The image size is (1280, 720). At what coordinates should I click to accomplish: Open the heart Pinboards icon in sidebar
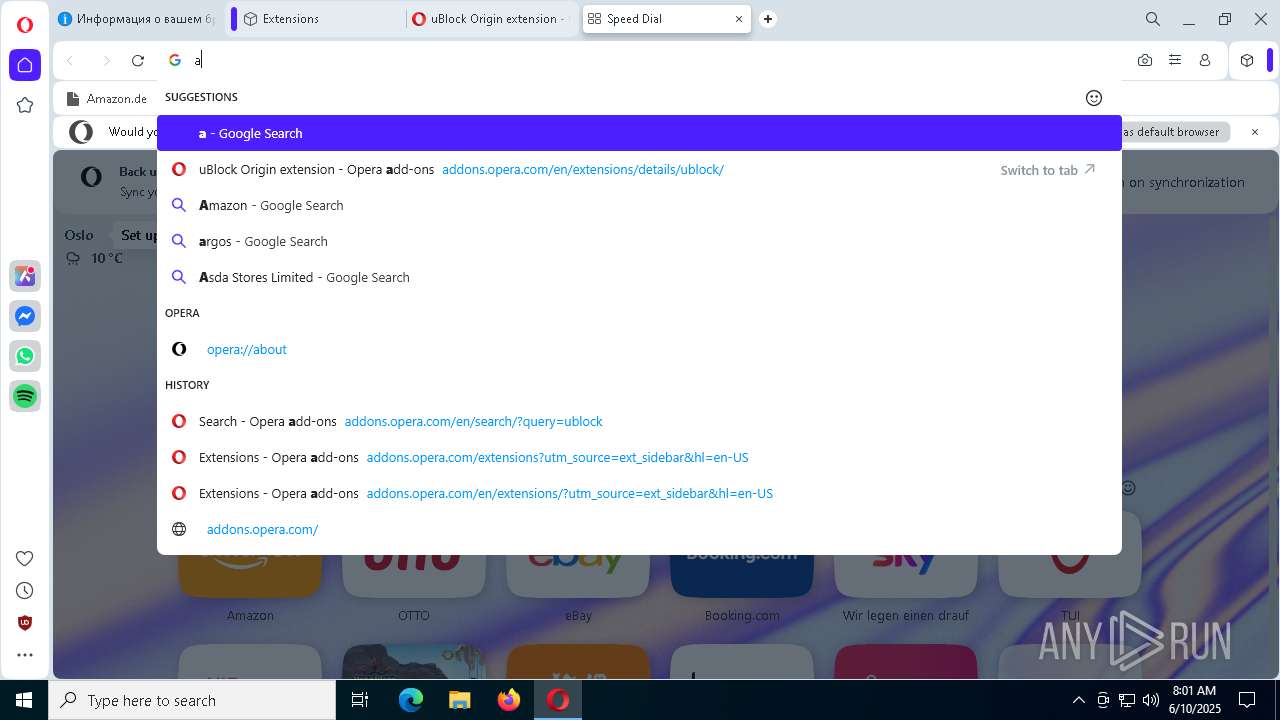pyautogui.click(x=25, y=558)
